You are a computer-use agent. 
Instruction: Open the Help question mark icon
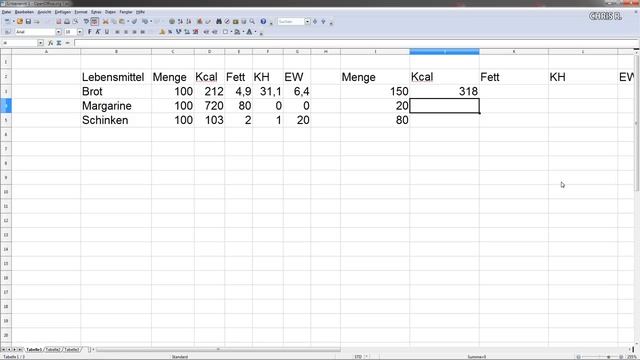[263, 21]
